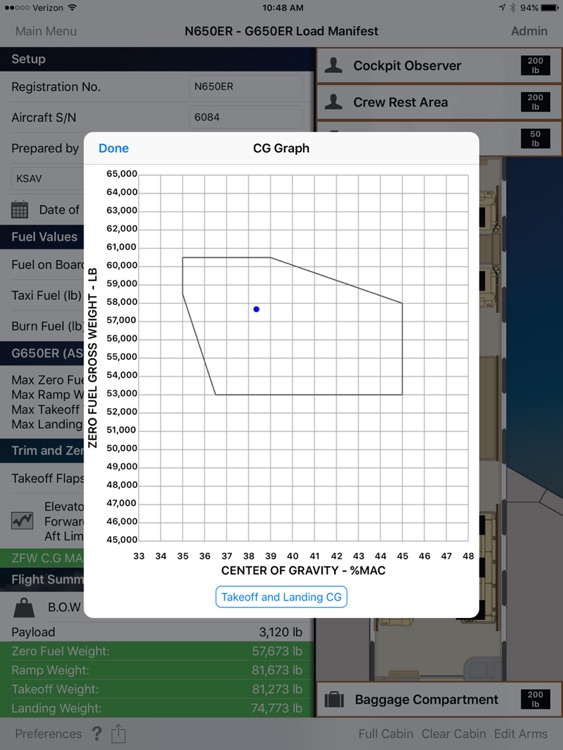Edit the KSAV airport field

(x=48, y=178)
